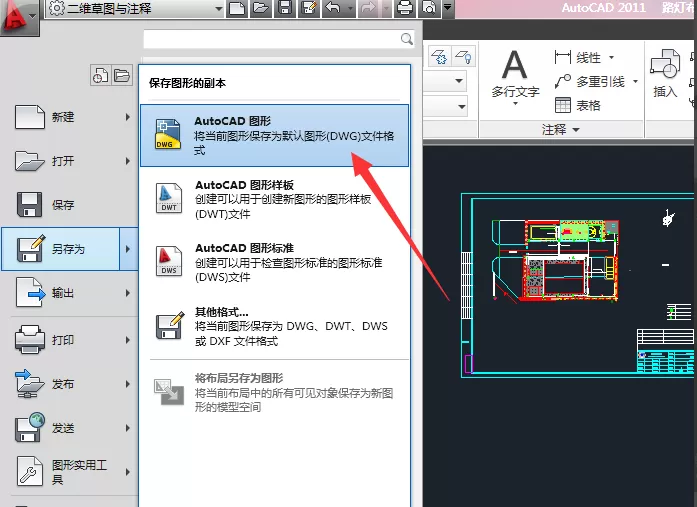This screenshot has height=507, width=697.
Task: Open the workspace dropdown 二维草图与注释
Action: tap(135, 8)
